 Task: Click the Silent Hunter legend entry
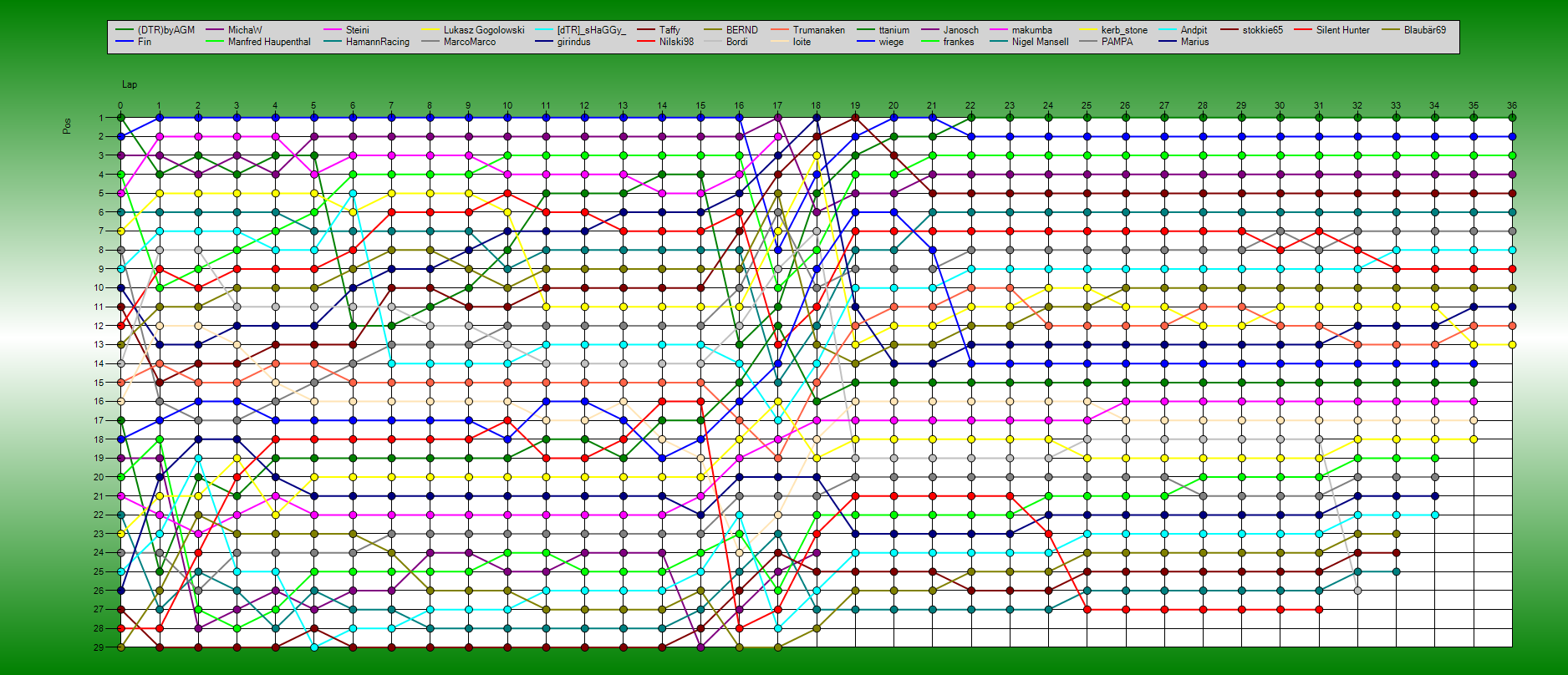pyautogui.click(x=1343, y=30)
